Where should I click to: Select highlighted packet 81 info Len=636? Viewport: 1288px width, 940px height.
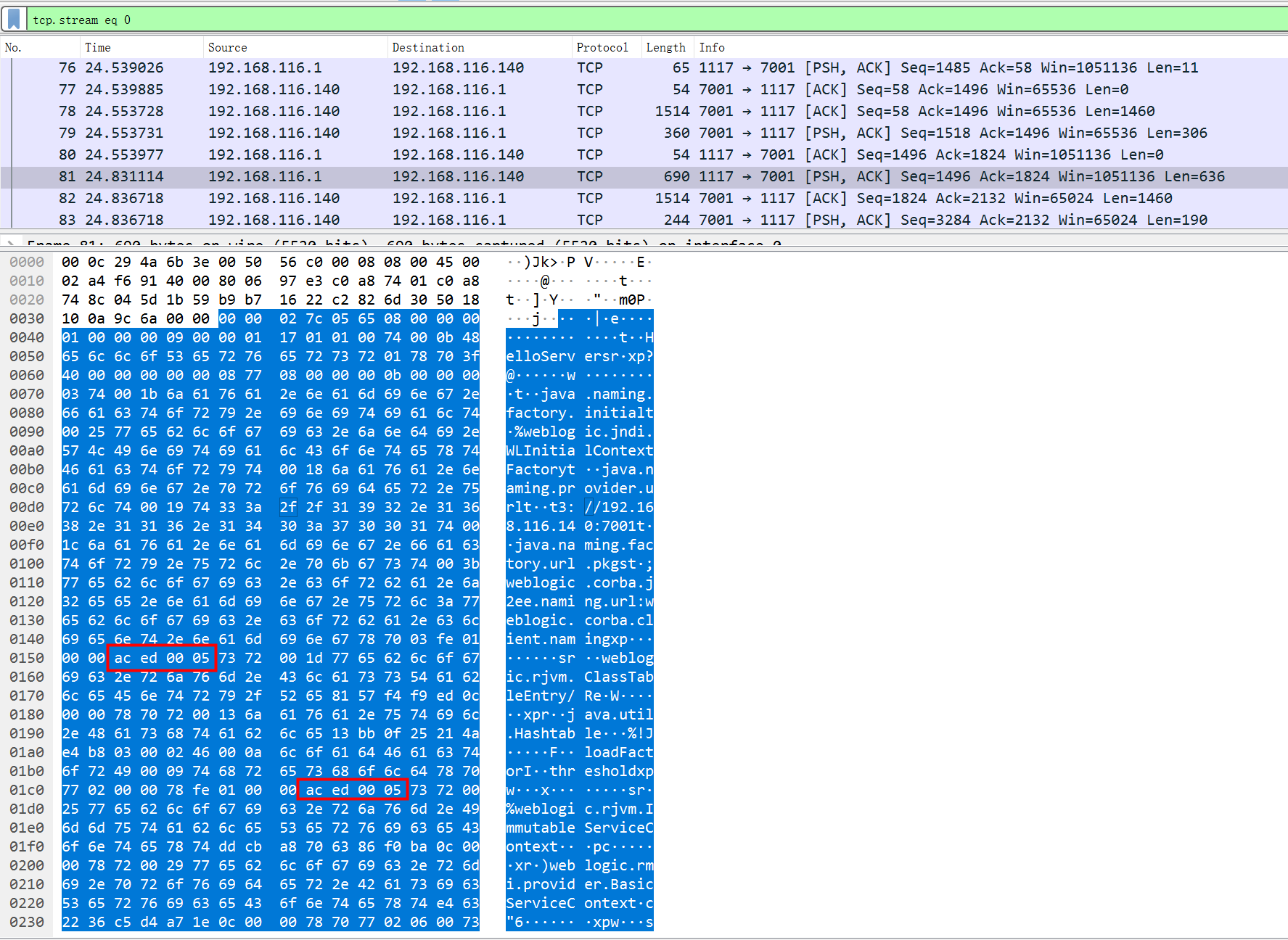pos(961,176)
